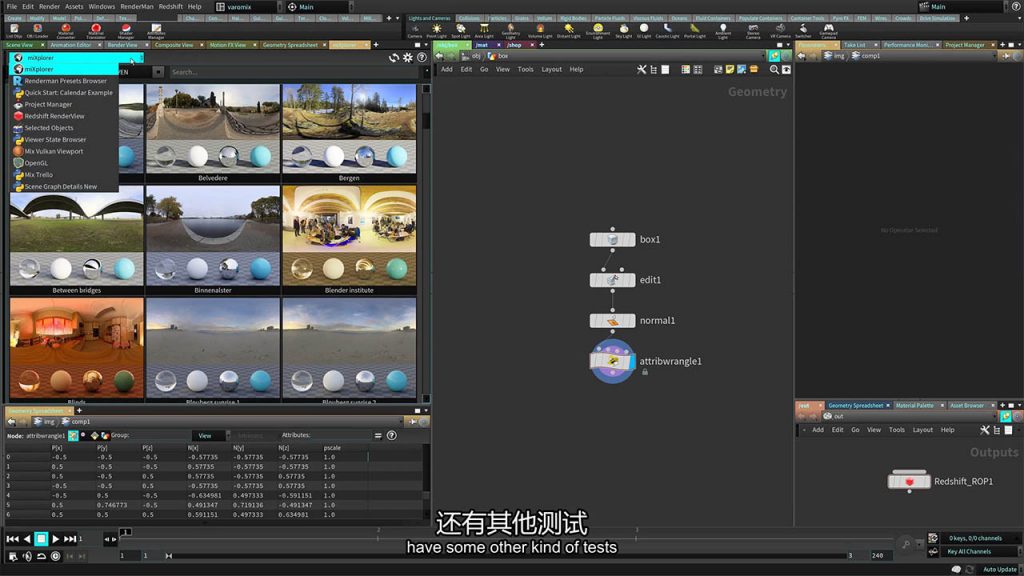
Task: Click the Portal Light shelf tool
Action: point(694,31)
